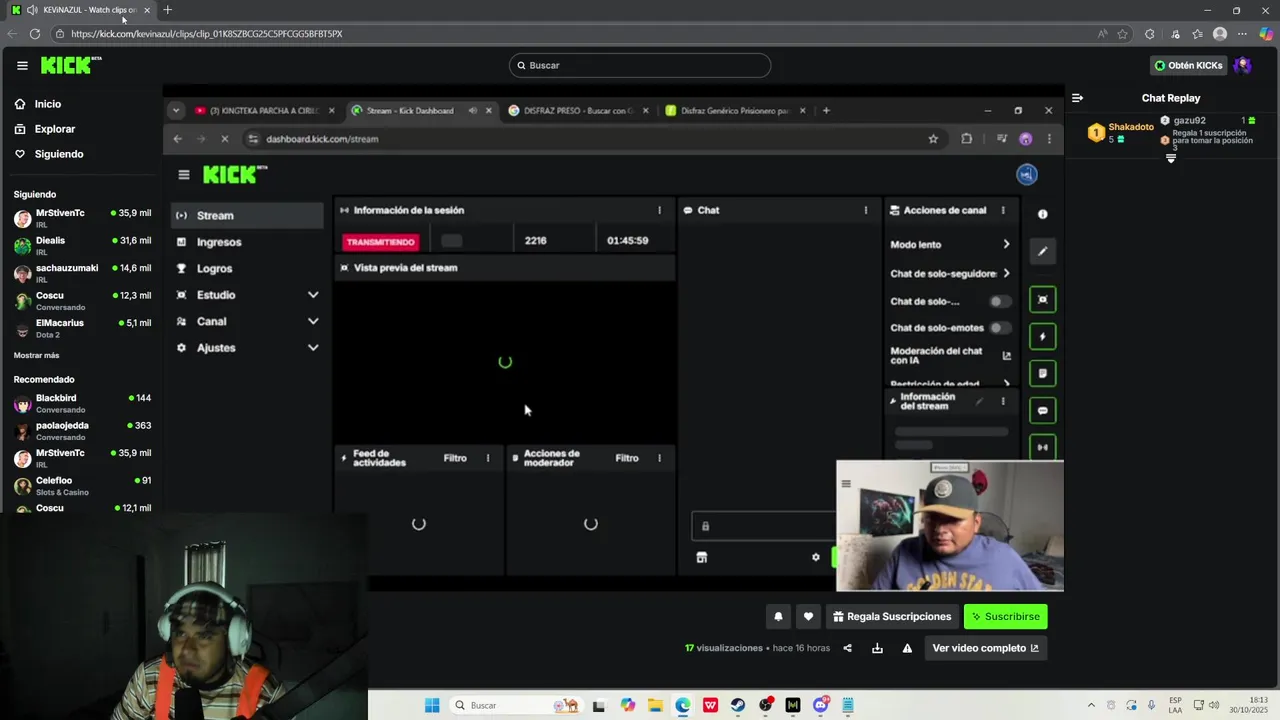The image size is (1280, 720).
Task: Click the TRANSMITIENDO status badge
Action: coord(380,242)
